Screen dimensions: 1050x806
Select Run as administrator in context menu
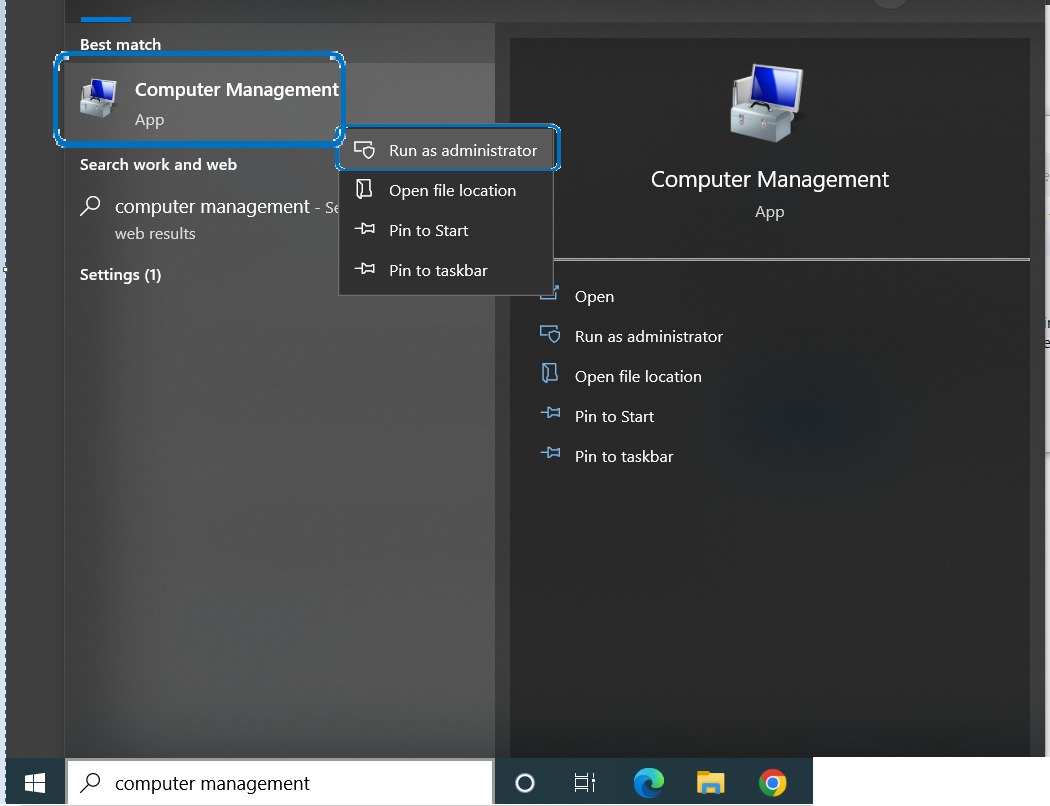(462, 151)
